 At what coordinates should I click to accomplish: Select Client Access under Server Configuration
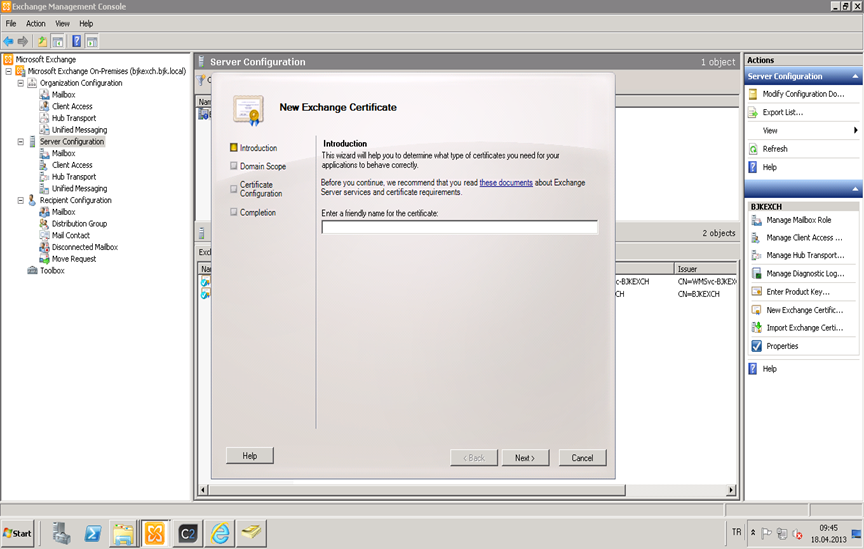tap(72, 165)
